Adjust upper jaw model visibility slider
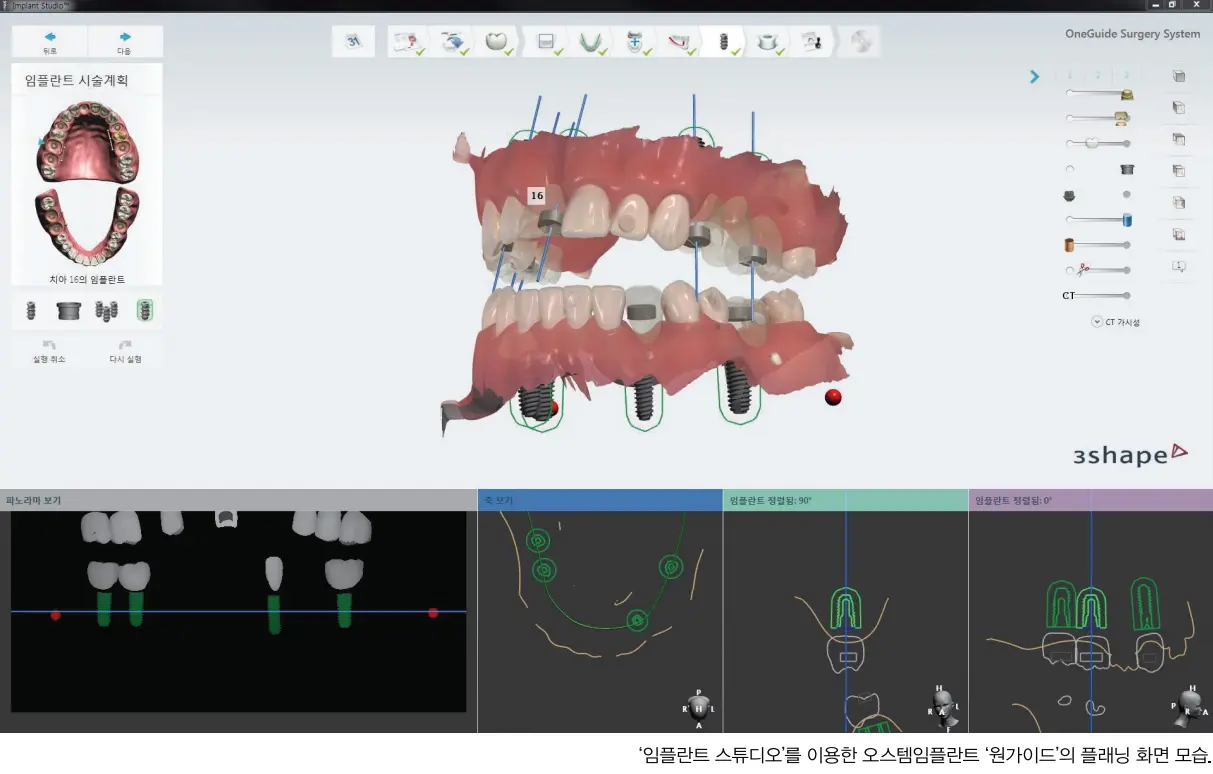Screen dimensions: 1213x774 click(x=1100, y=93)
